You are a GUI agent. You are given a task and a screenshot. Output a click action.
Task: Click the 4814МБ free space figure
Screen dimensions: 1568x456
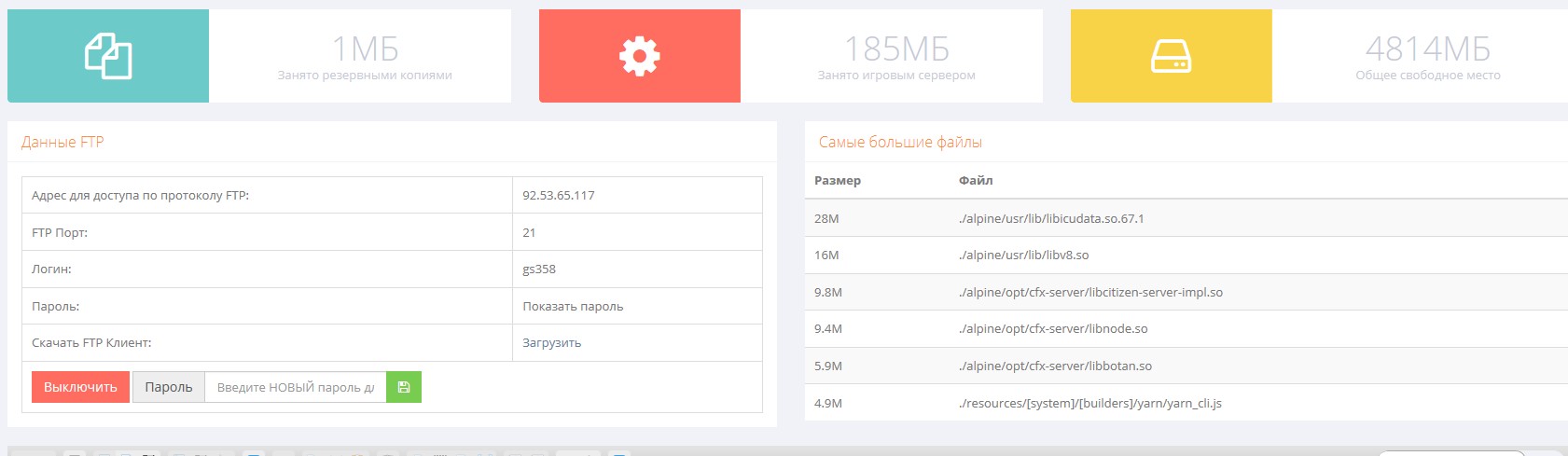(x=1427, y=48)
